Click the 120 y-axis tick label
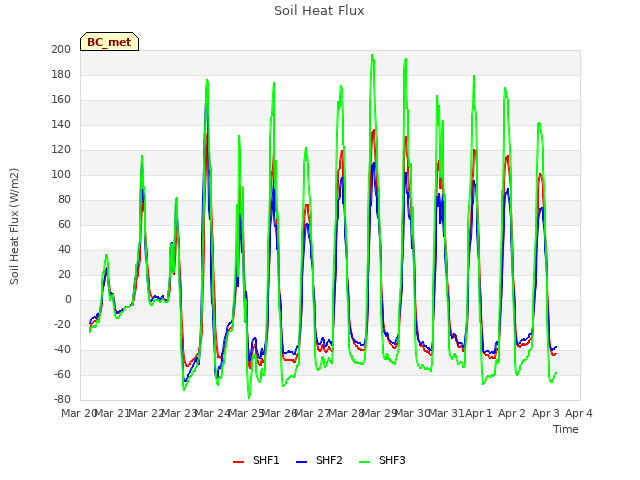 (x=61, y=149)
